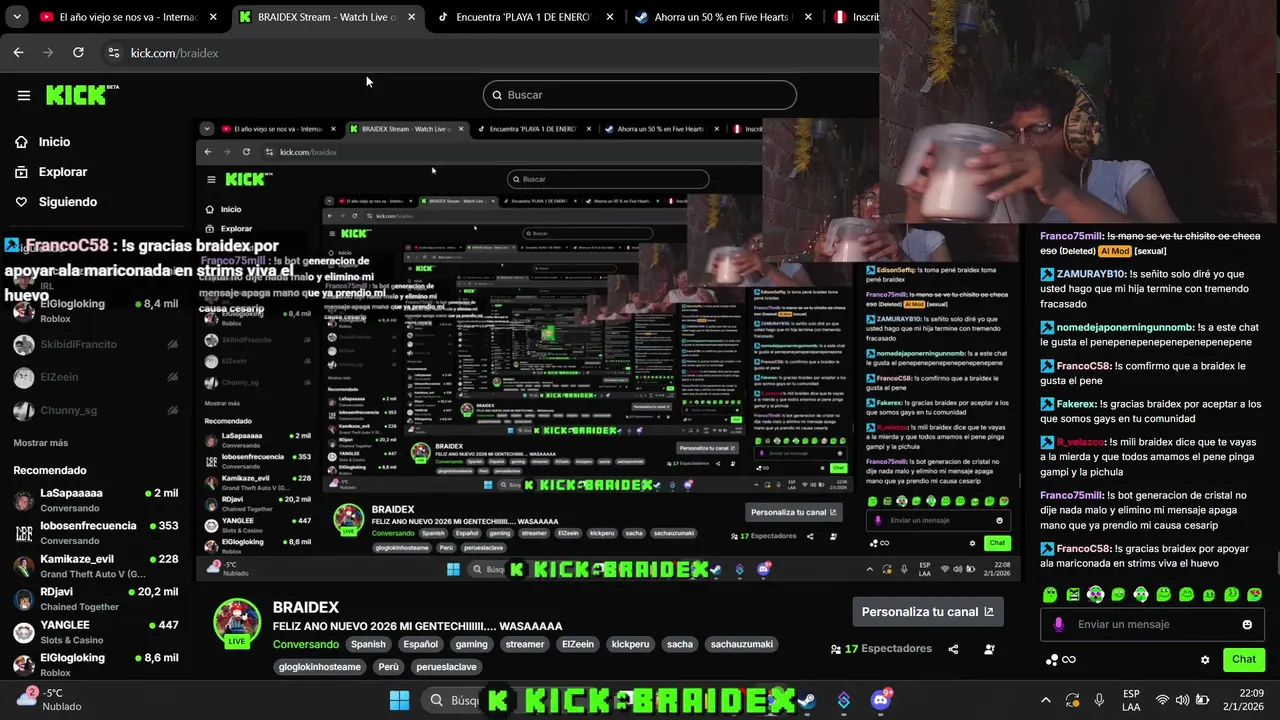Open offline channel ElZeein in sidebar

pyautogui.click(x=95, y=377)
